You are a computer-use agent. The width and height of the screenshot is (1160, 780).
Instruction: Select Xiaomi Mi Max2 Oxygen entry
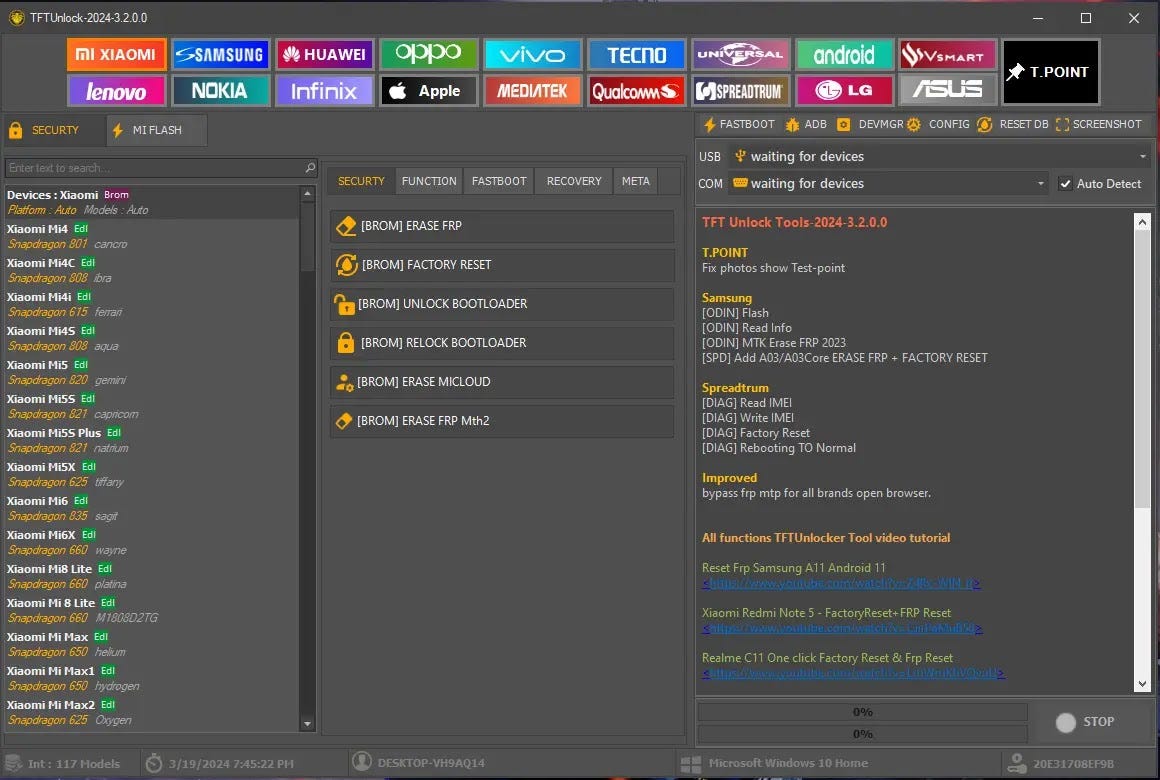click(152, 713)
